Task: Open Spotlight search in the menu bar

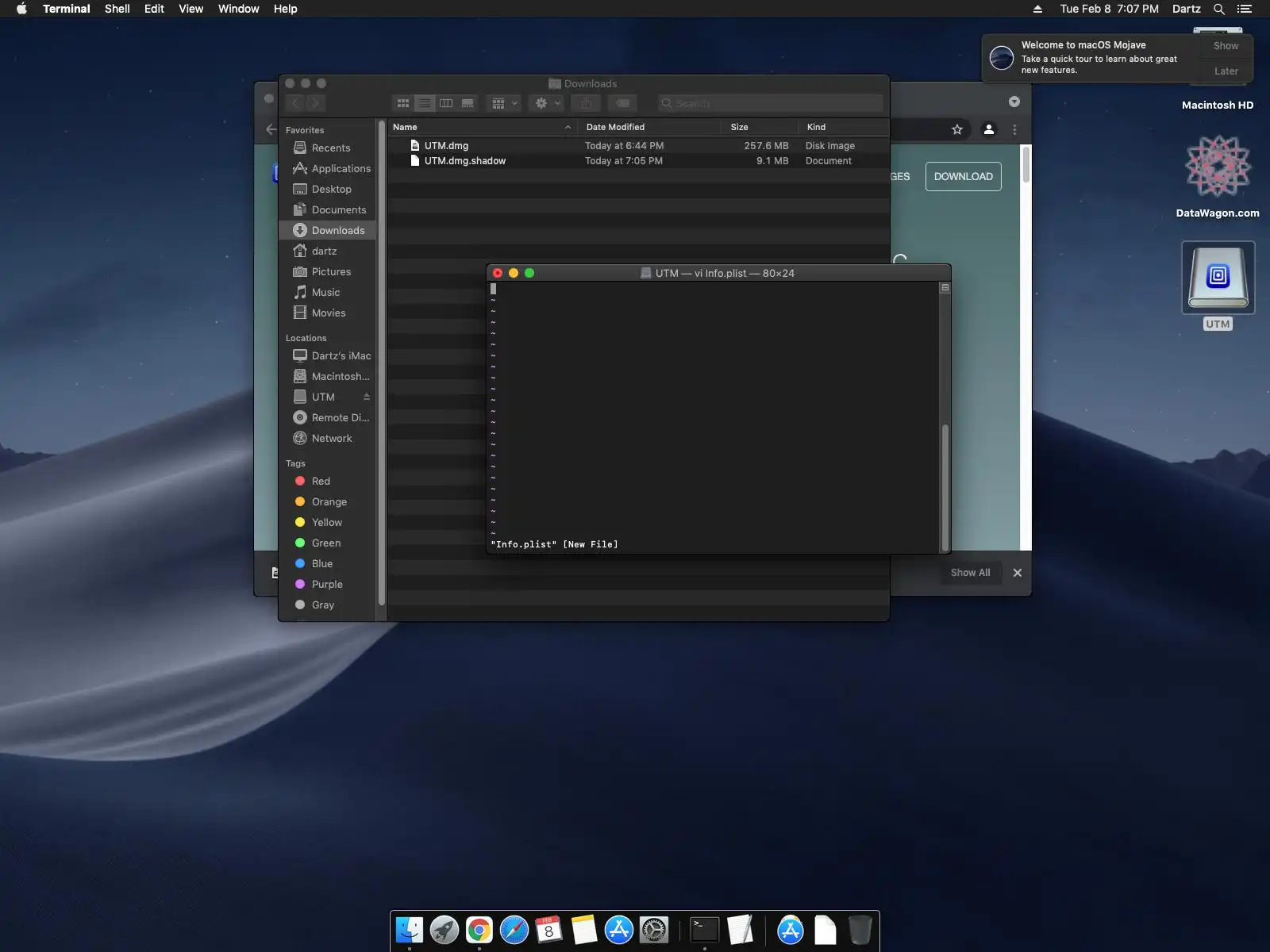Action: point(1219,9)
